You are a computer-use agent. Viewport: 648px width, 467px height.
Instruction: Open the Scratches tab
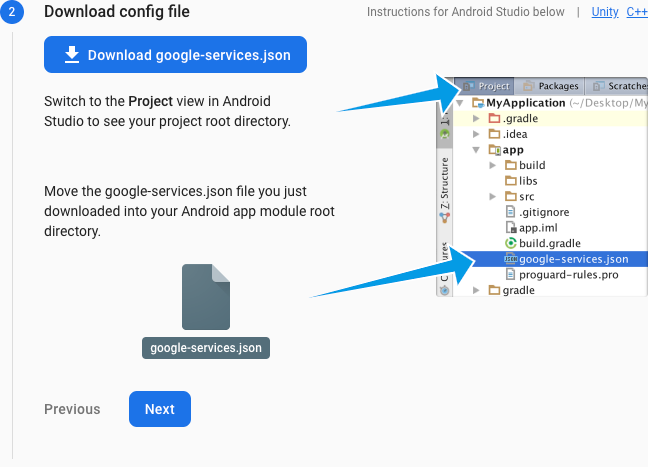(x=618, y=87)
